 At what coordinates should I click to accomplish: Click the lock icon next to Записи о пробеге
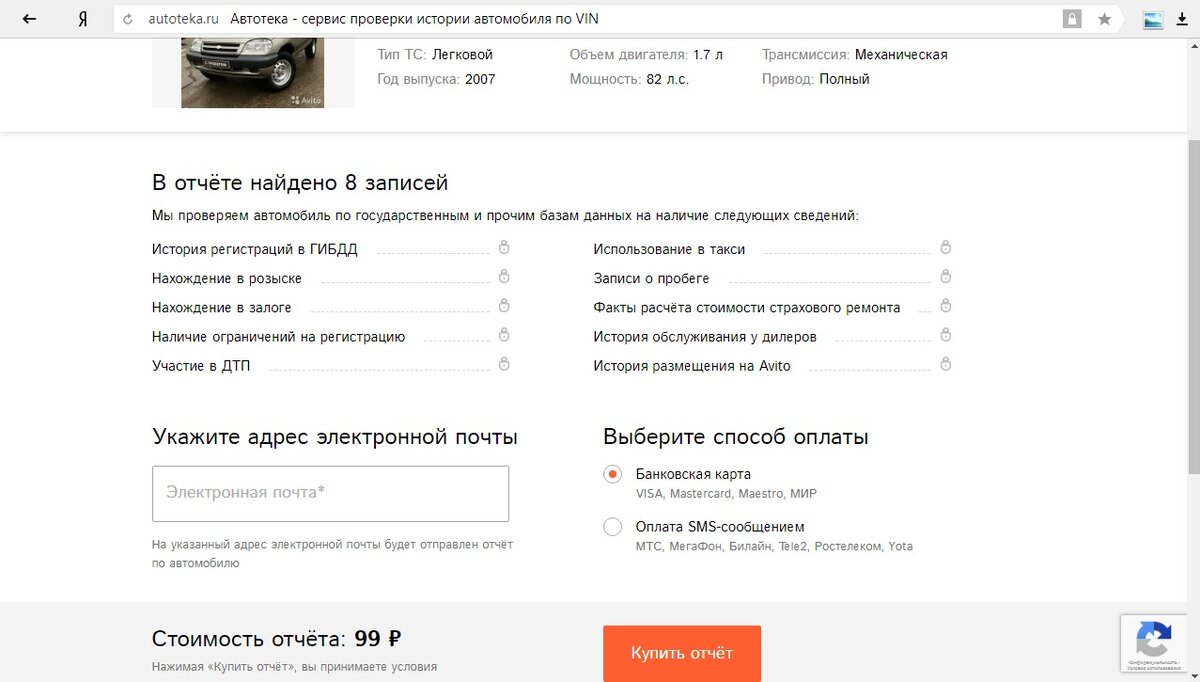945,277
